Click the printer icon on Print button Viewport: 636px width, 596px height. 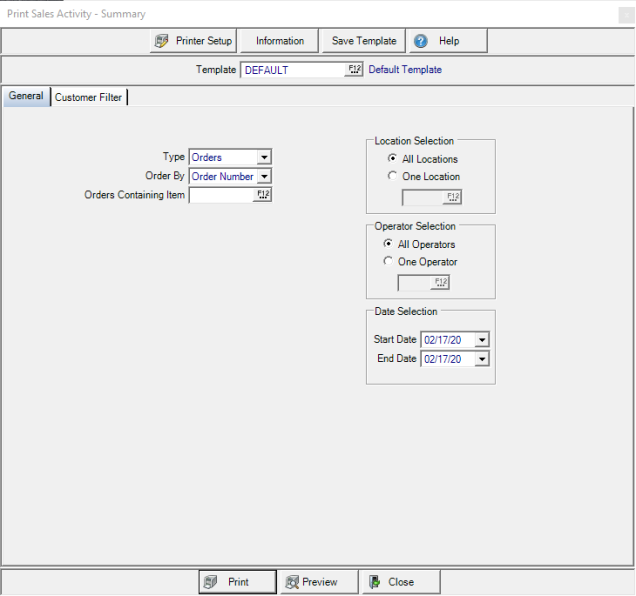pos(209,582)
